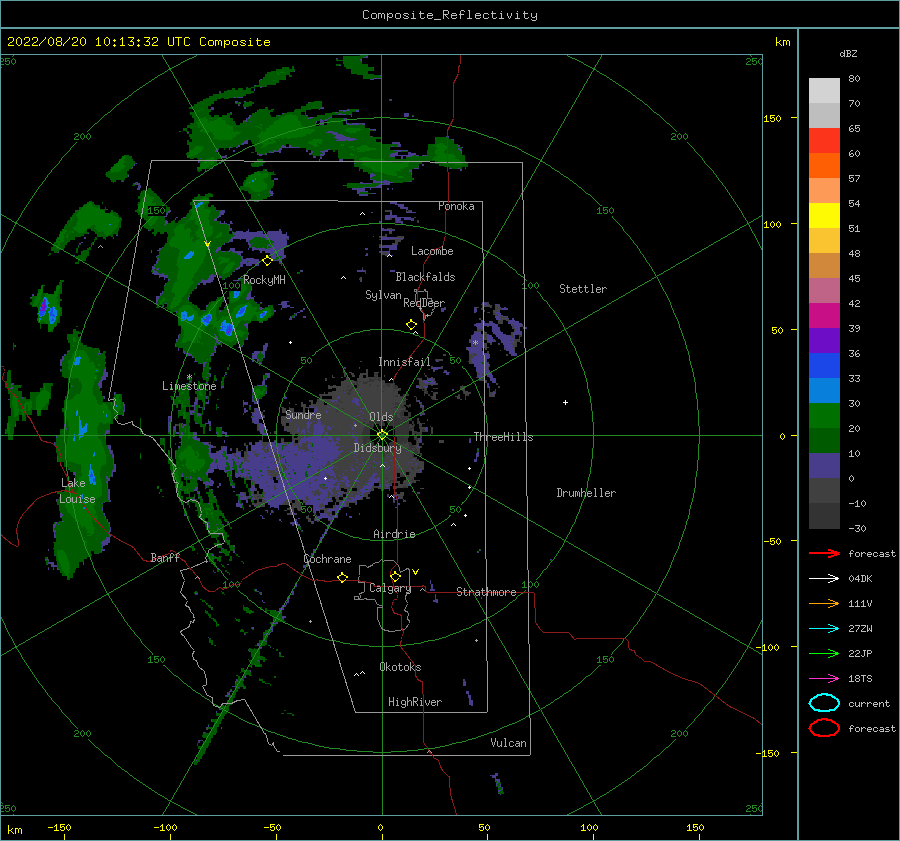Click the RockyMH label

(x=264, y=280)
